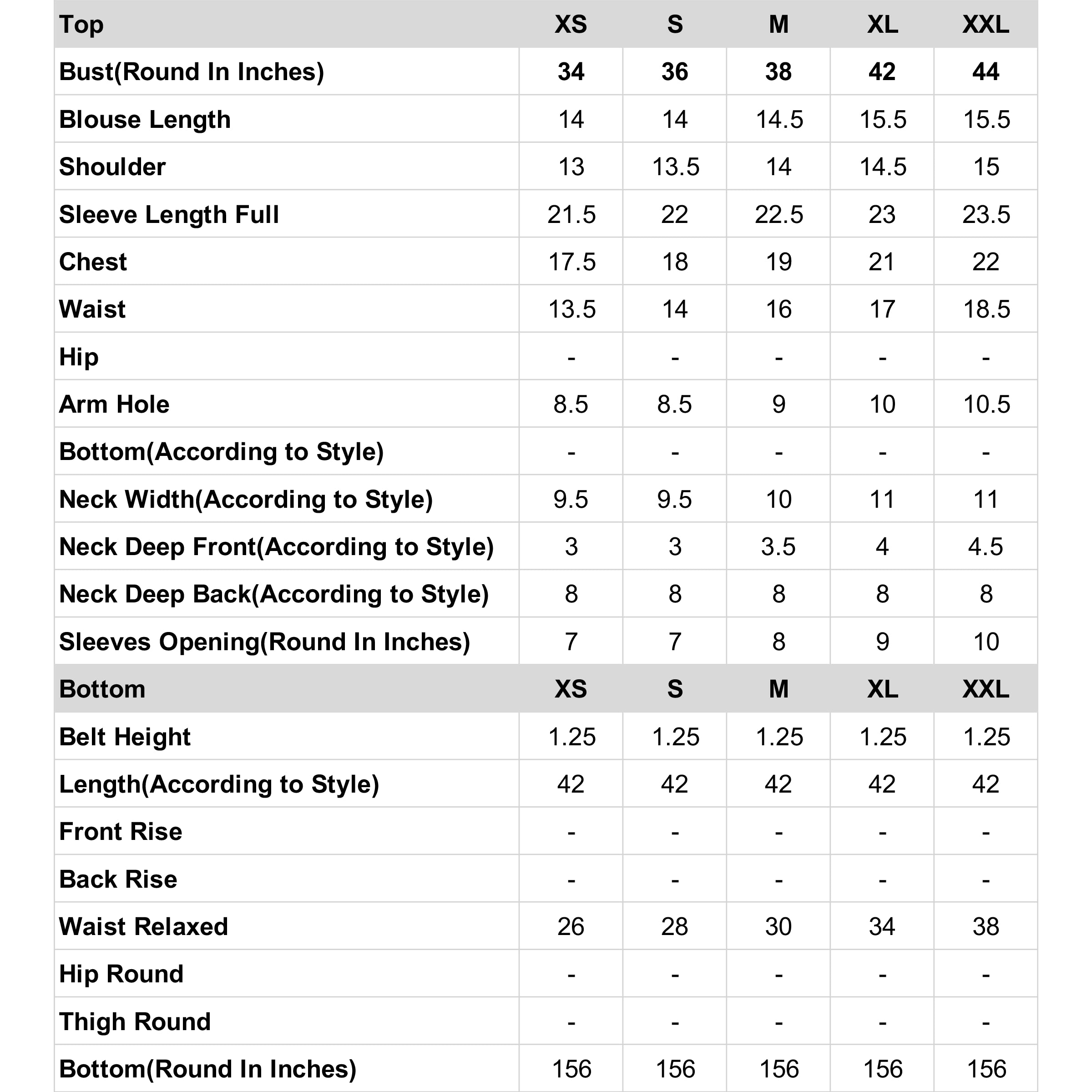1092x1092 pixels.
Task: Click the "Bottom" section header label
Action: coord(102,689)
